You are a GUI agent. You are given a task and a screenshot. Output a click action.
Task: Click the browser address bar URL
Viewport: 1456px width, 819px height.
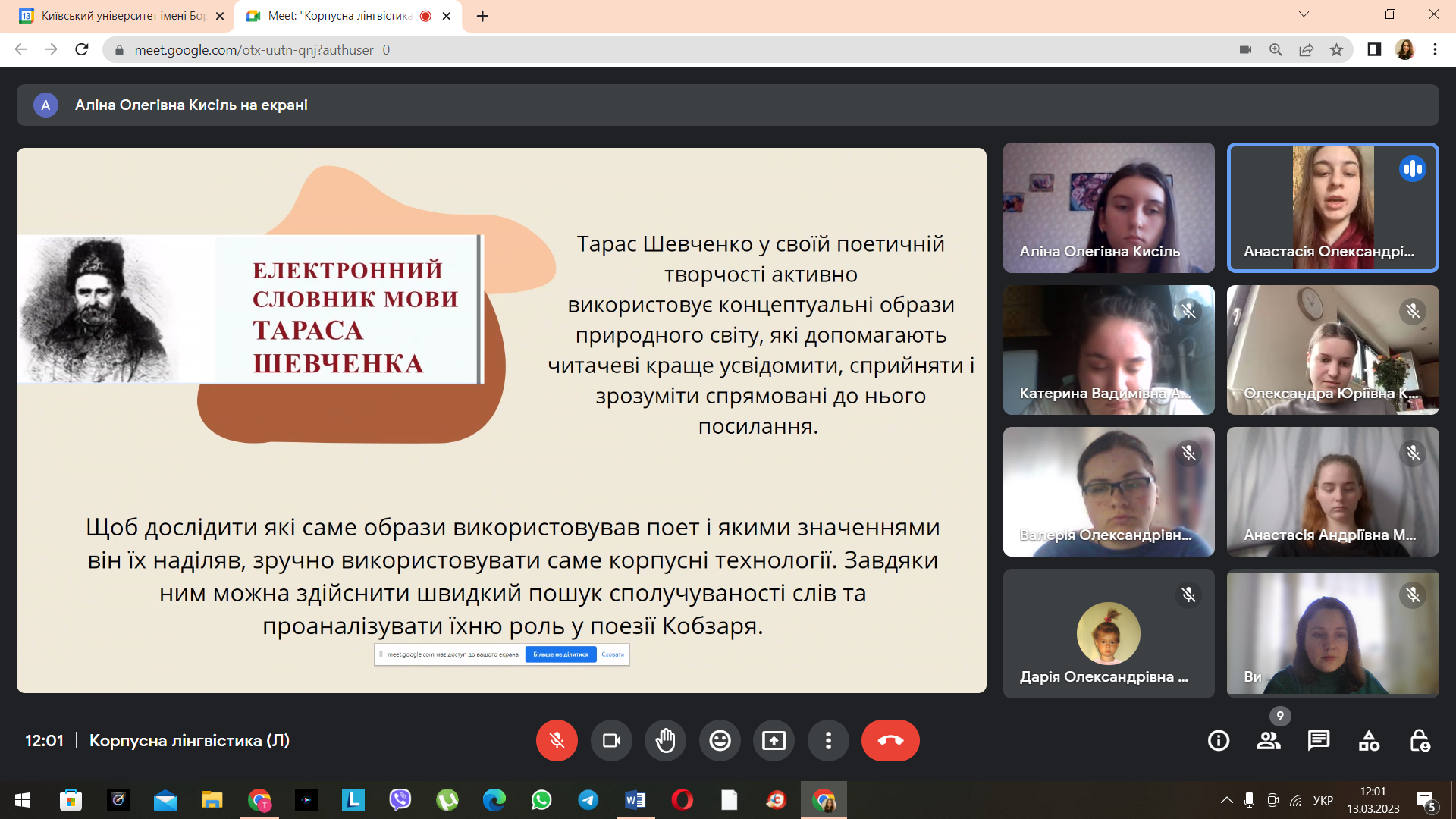pos(262,50)
